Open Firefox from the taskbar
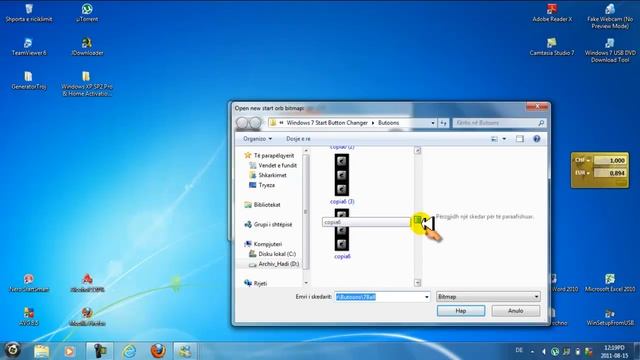640x360 pixels. pyautogui.click(x=158, y=351)
